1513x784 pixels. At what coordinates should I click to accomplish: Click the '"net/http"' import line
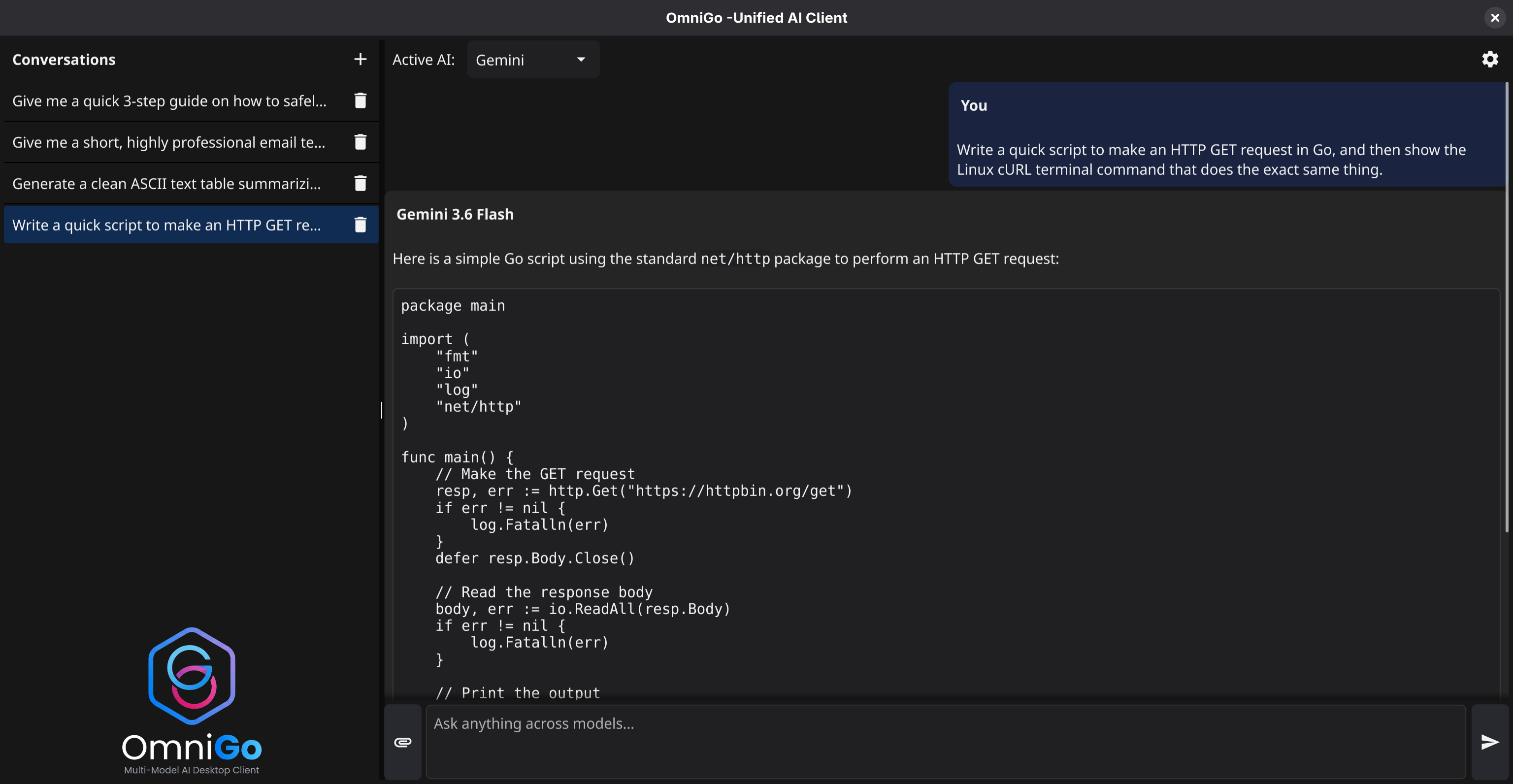coord(479,406)
